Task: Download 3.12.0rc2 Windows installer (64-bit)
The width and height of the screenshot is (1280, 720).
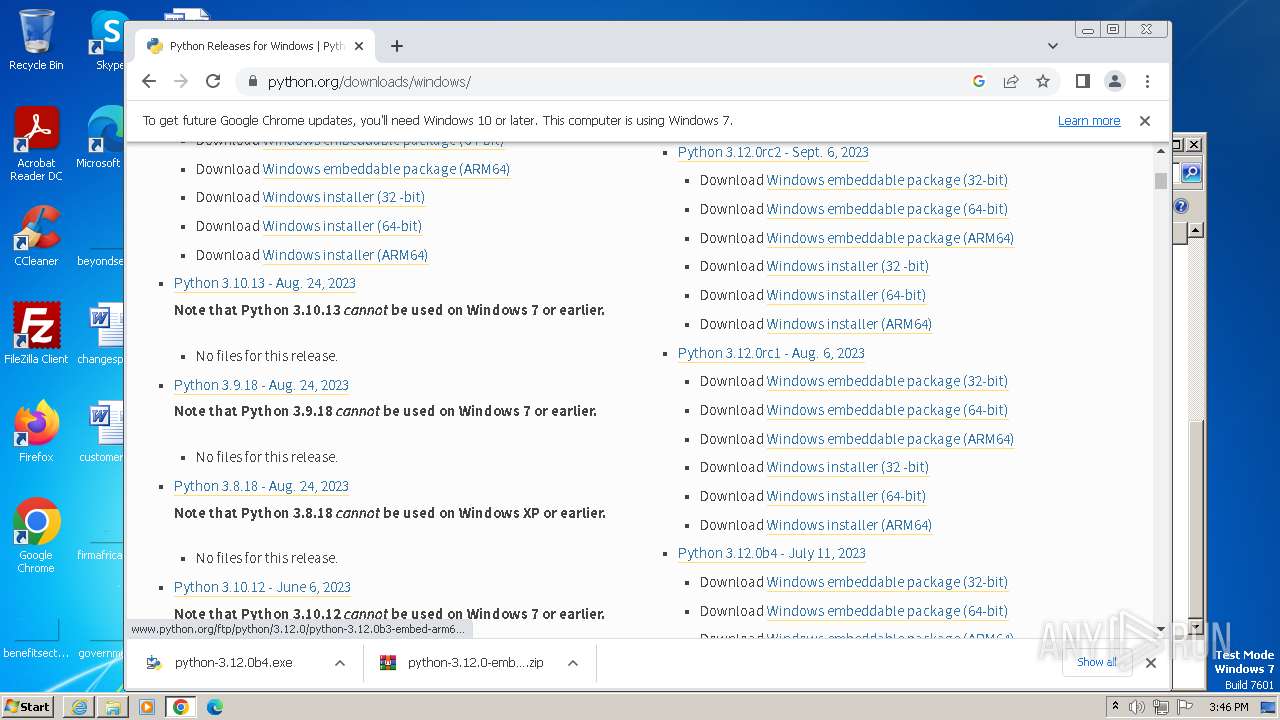Action: point(846,295)
